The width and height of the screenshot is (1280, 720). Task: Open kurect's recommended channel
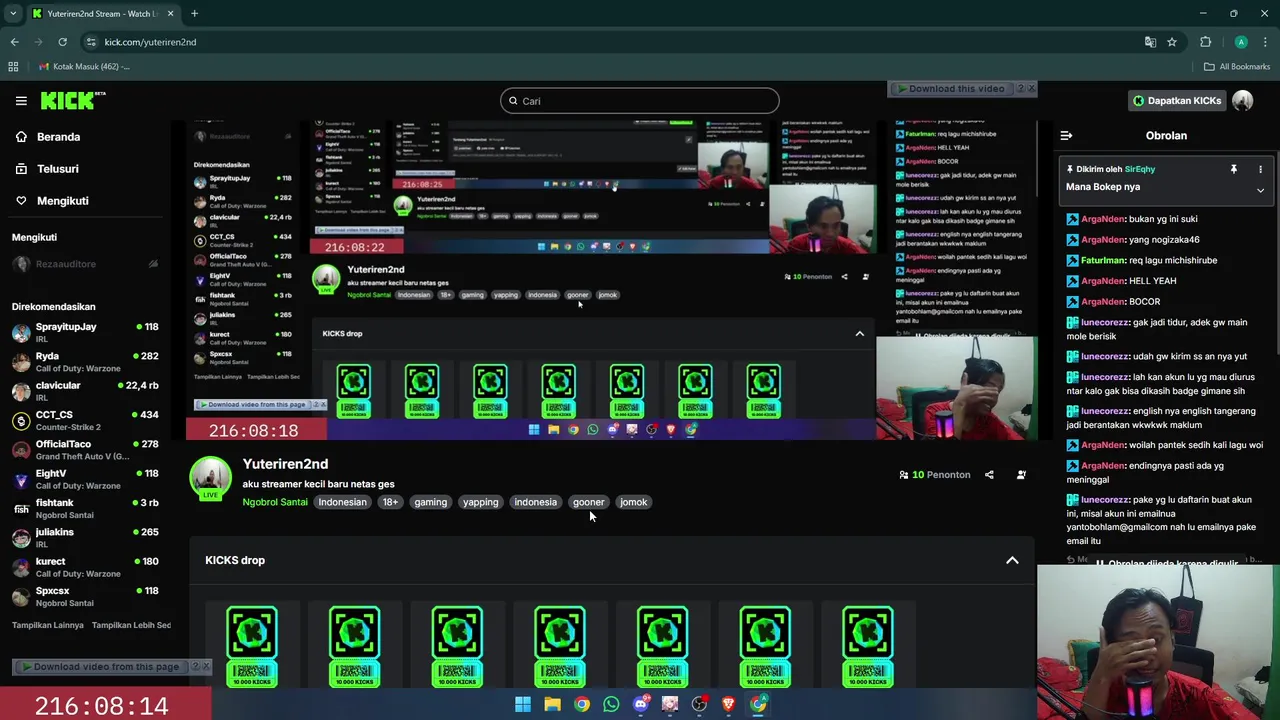[x=85, y=567]
